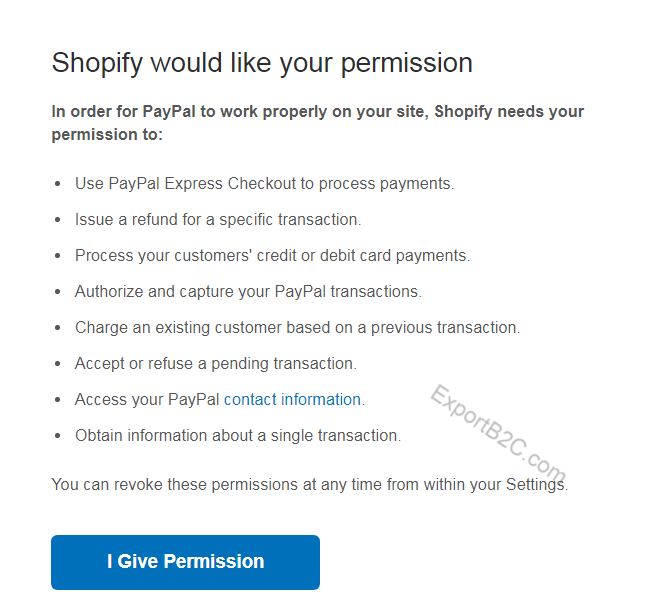Select the 'Issue a refund' permission line

(x=217, y=220)
